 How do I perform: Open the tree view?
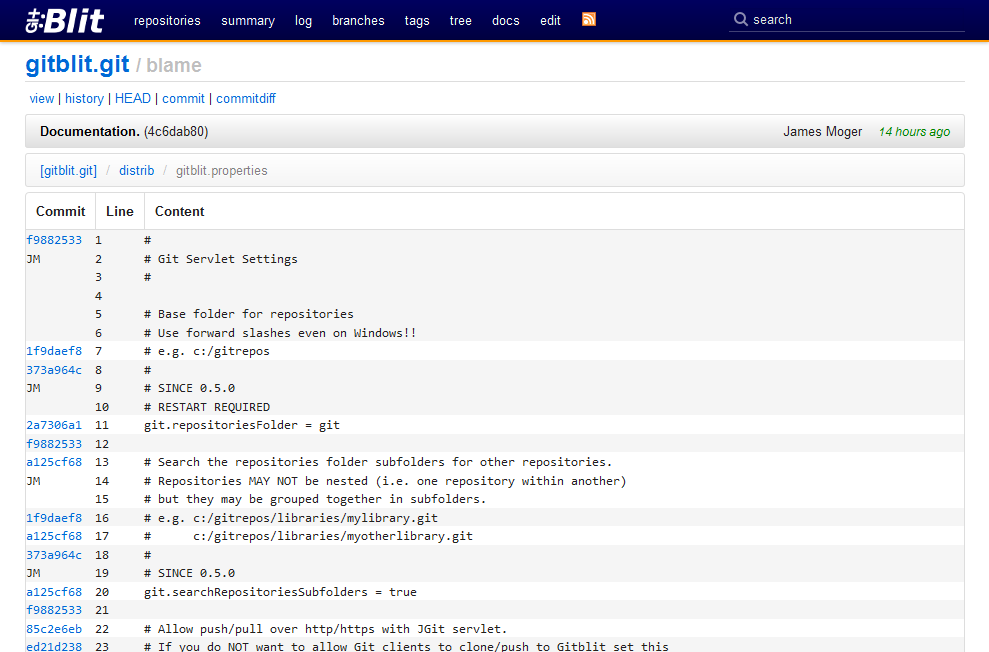click(x=460, y=20)
